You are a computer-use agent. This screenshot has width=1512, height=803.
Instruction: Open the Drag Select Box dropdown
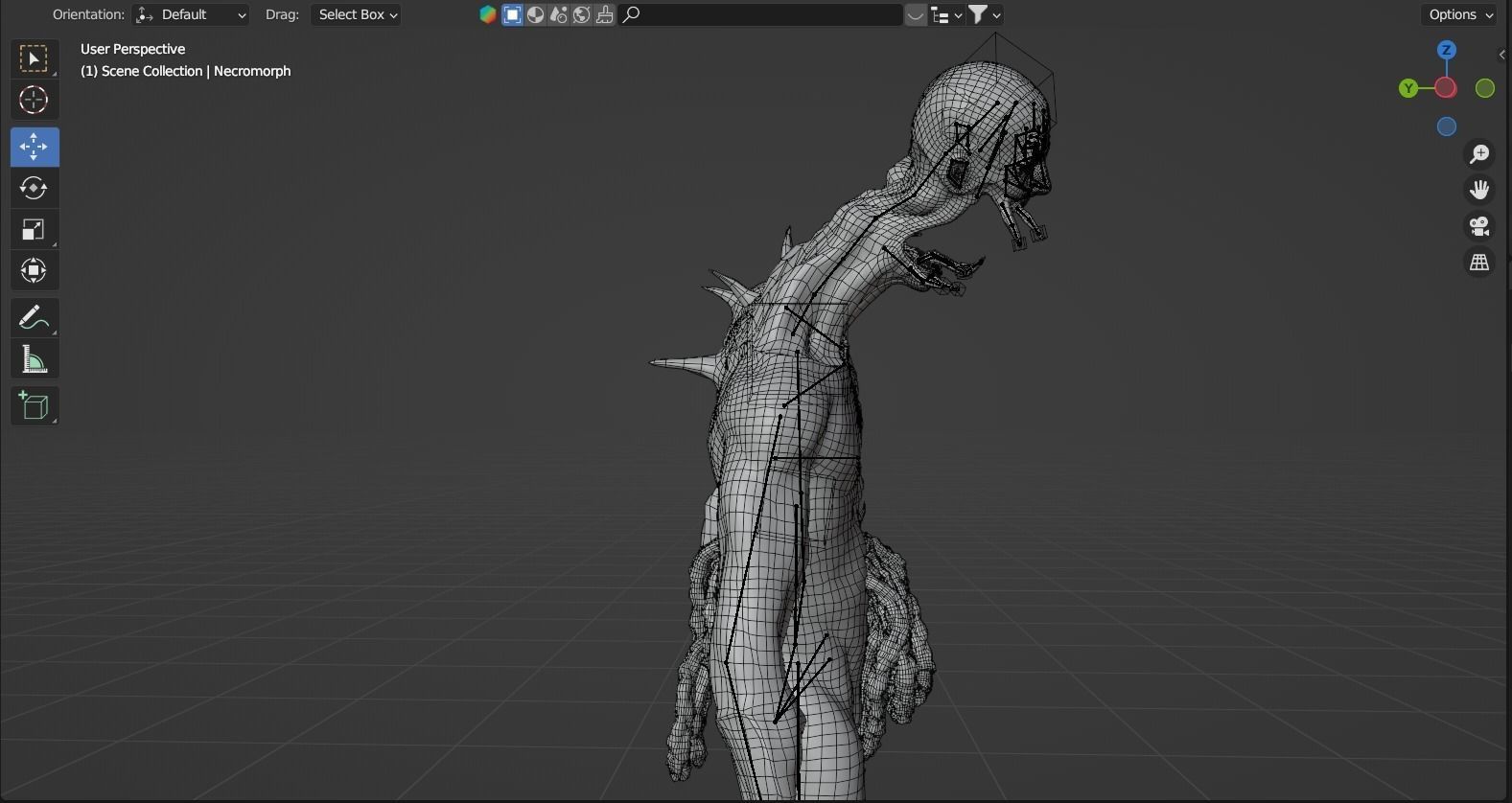356,14
